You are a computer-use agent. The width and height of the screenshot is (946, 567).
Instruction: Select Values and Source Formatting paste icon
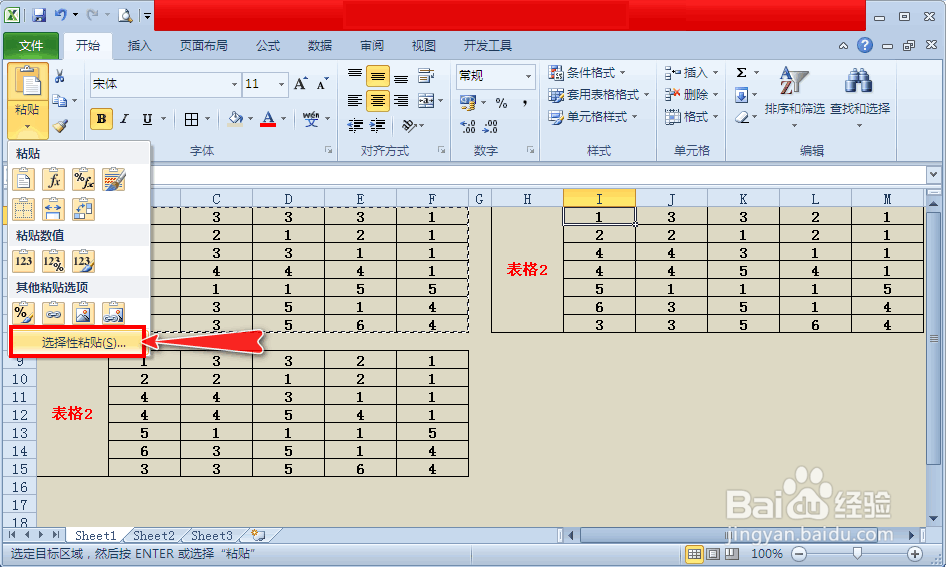pyautogui.click(x=83, y=261)
